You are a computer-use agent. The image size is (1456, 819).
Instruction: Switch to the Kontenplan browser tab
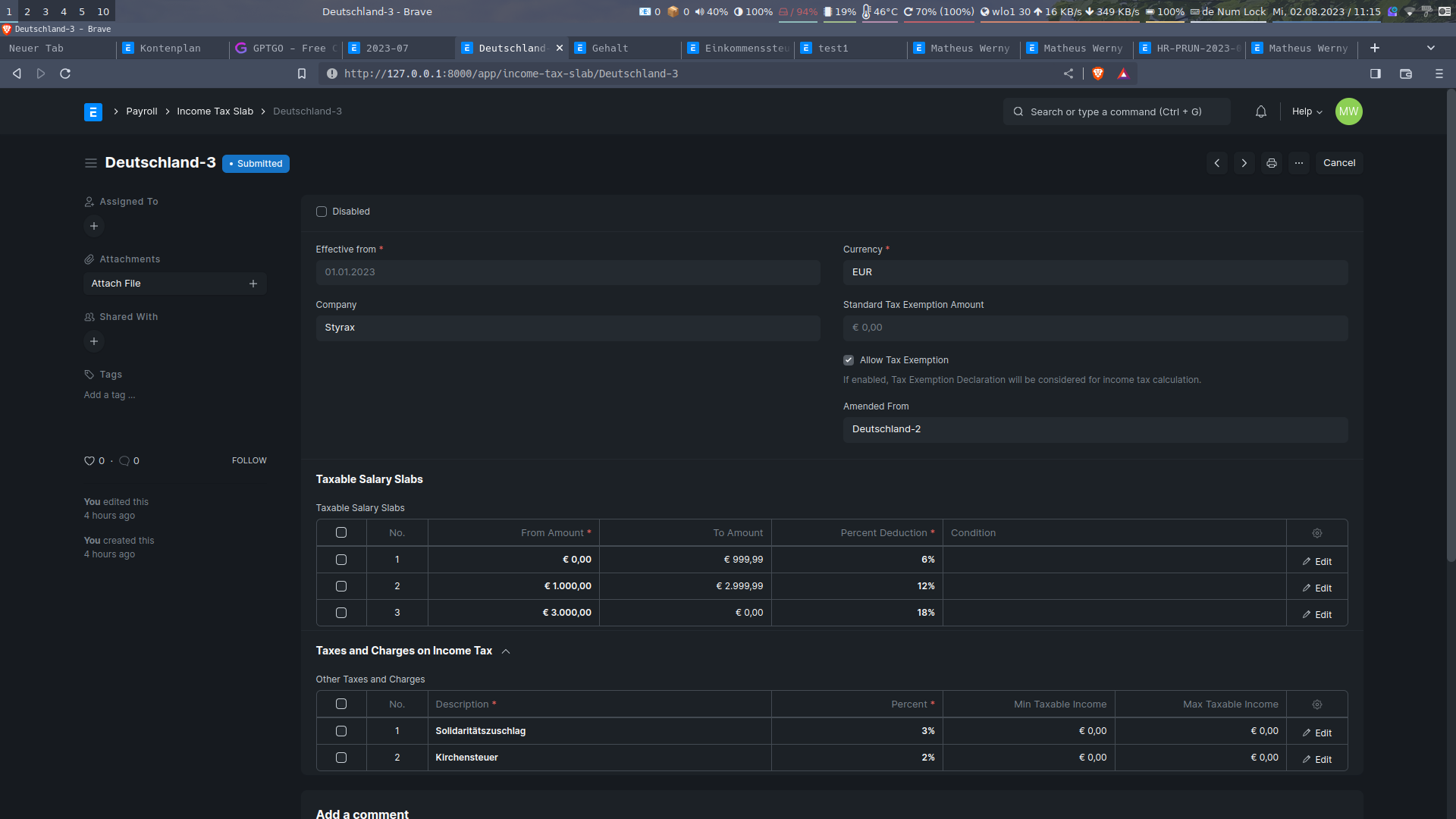point(169,48)
